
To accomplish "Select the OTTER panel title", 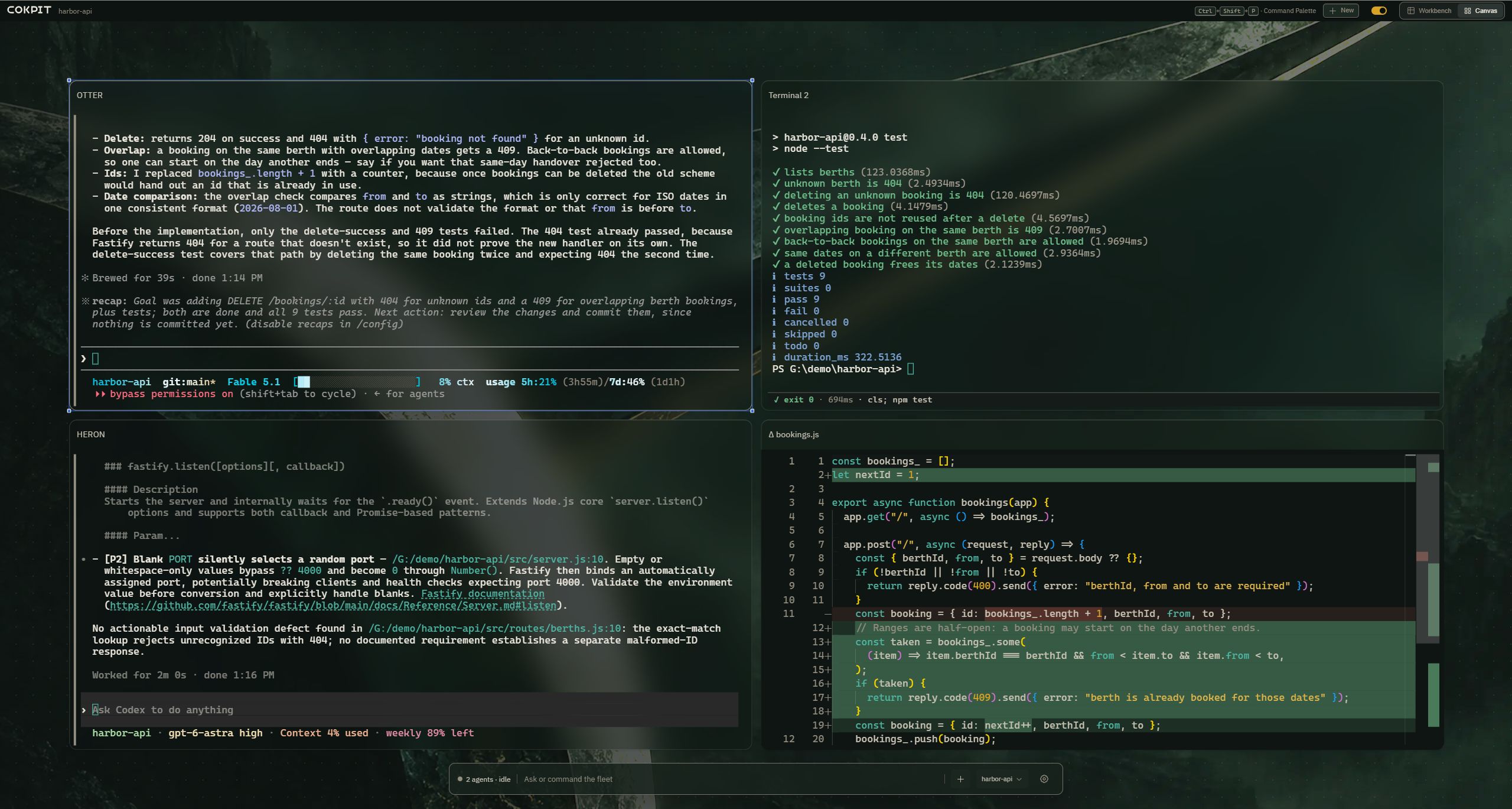I will click(90, 95).
